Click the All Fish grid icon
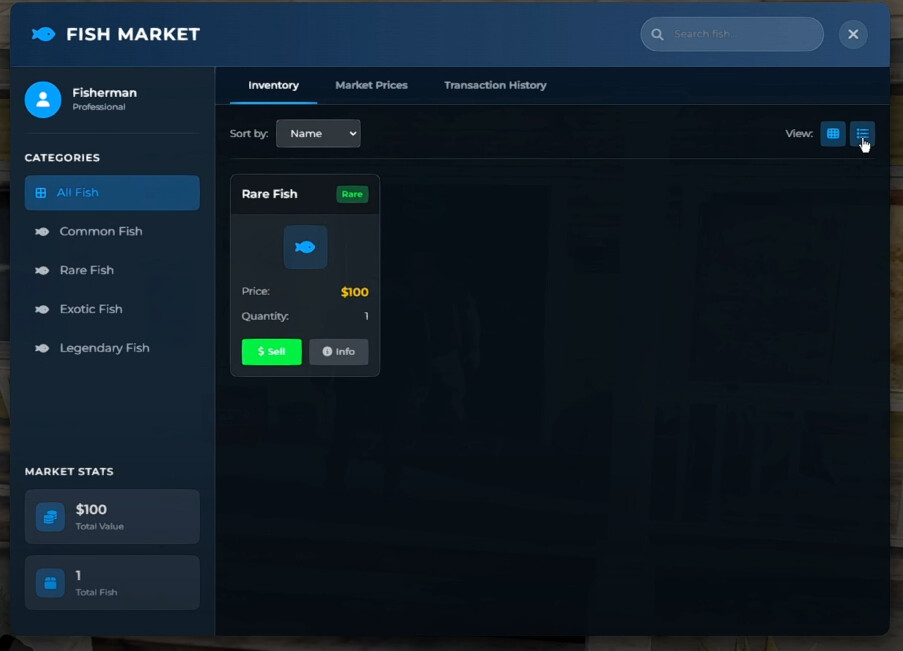The width and height of the screenshot is (903, 651). click(40, 193)
